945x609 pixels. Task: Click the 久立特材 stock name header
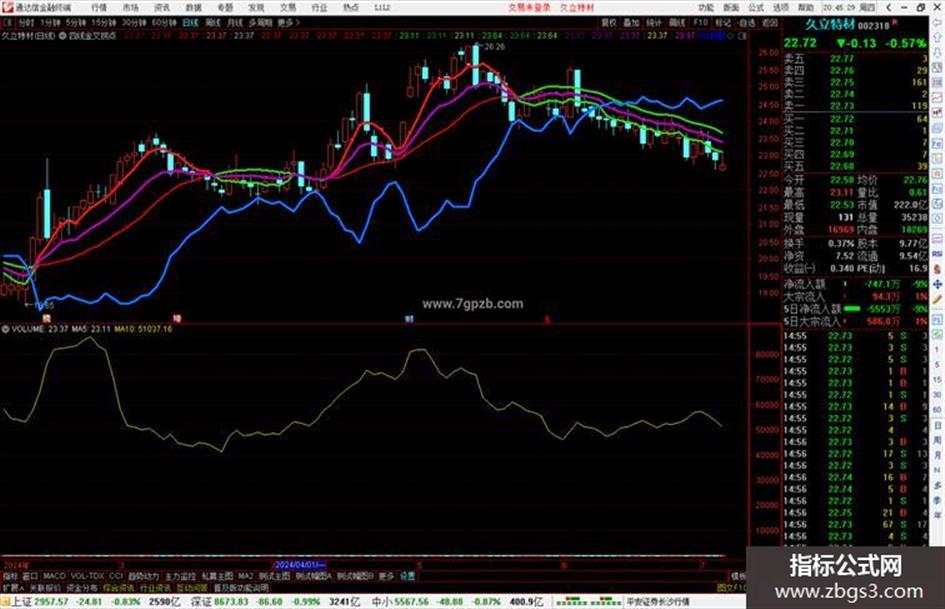coord(830,25)
